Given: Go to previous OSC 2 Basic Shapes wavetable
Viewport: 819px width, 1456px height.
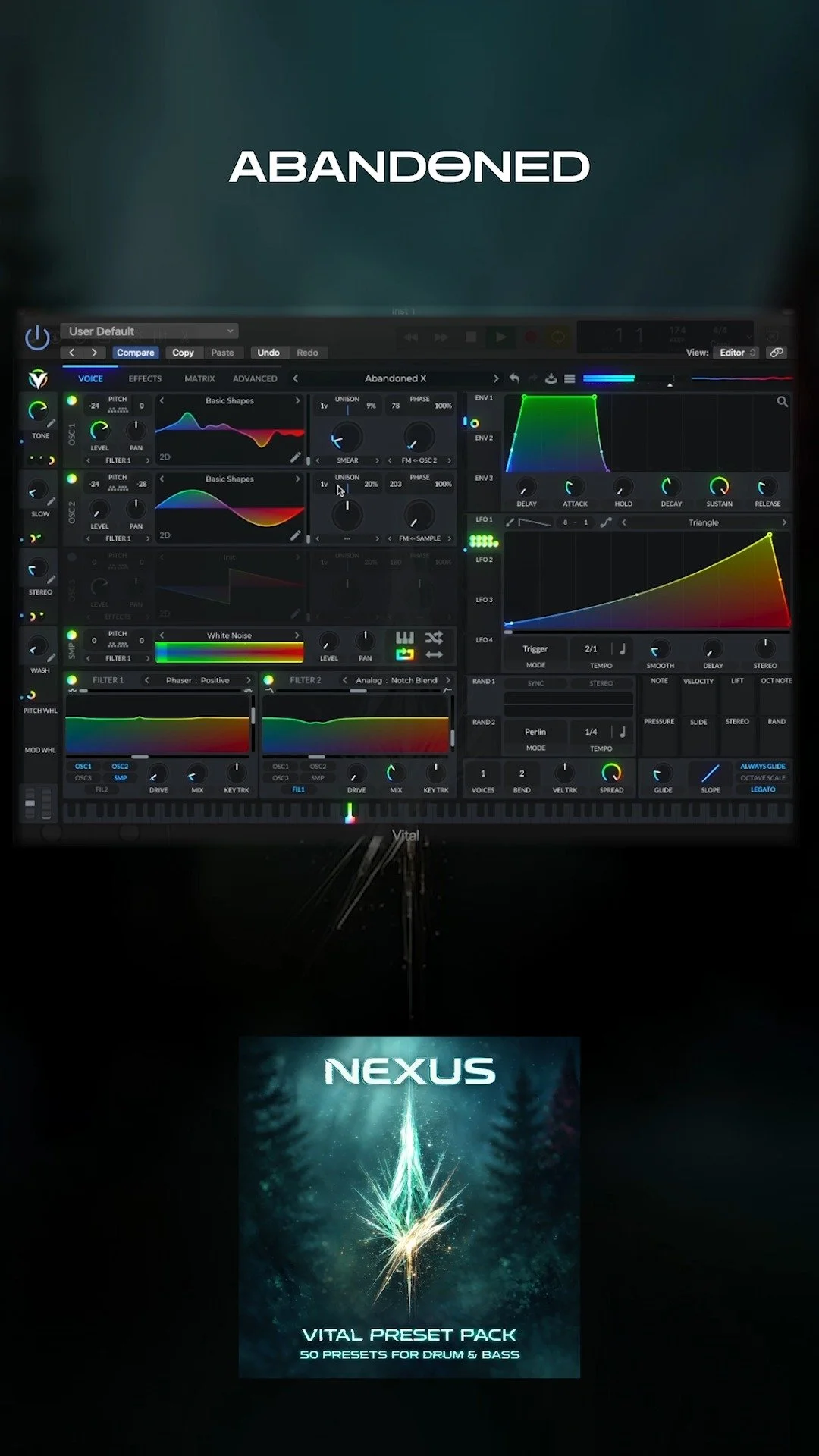Looking at the screenshot, I should coord(162,479).
